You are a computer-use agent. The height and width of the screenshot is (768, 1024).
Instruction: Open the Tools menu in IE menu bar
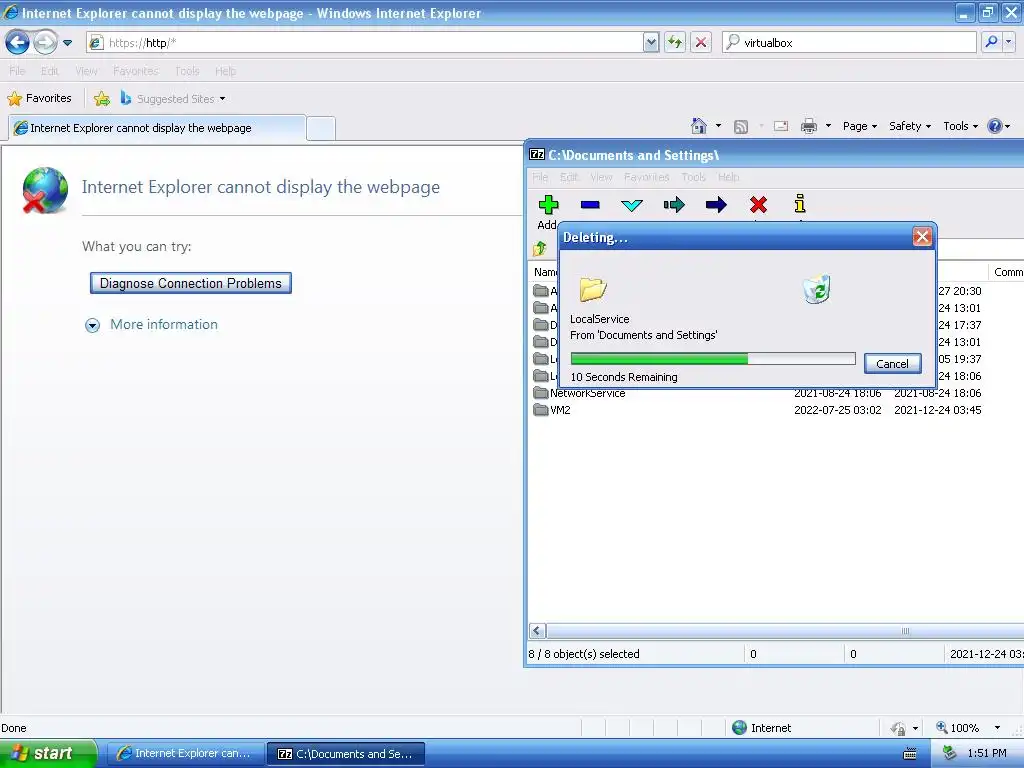pyautogui.click(x=187, y=71)
